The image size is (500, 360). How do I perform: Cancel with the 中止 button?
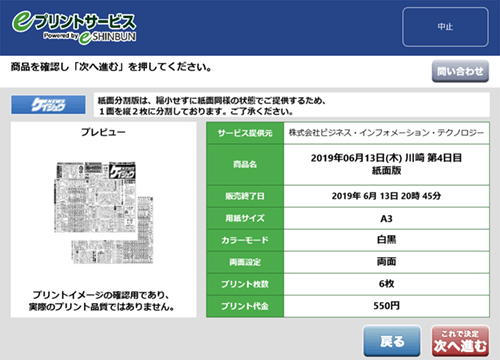tap(445, 27)
